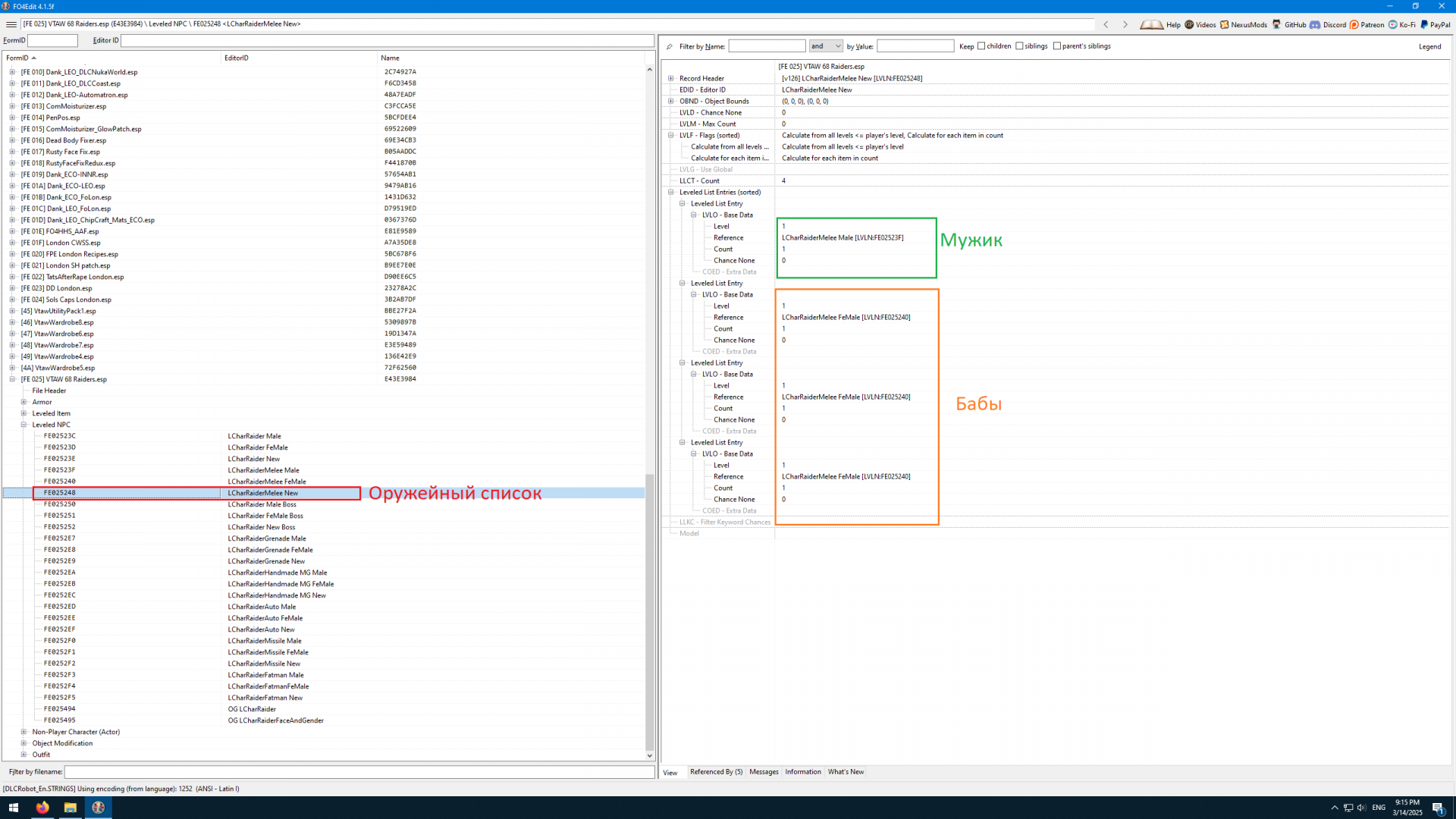
Task: Open the Discord link icon
Action: 1315,24
